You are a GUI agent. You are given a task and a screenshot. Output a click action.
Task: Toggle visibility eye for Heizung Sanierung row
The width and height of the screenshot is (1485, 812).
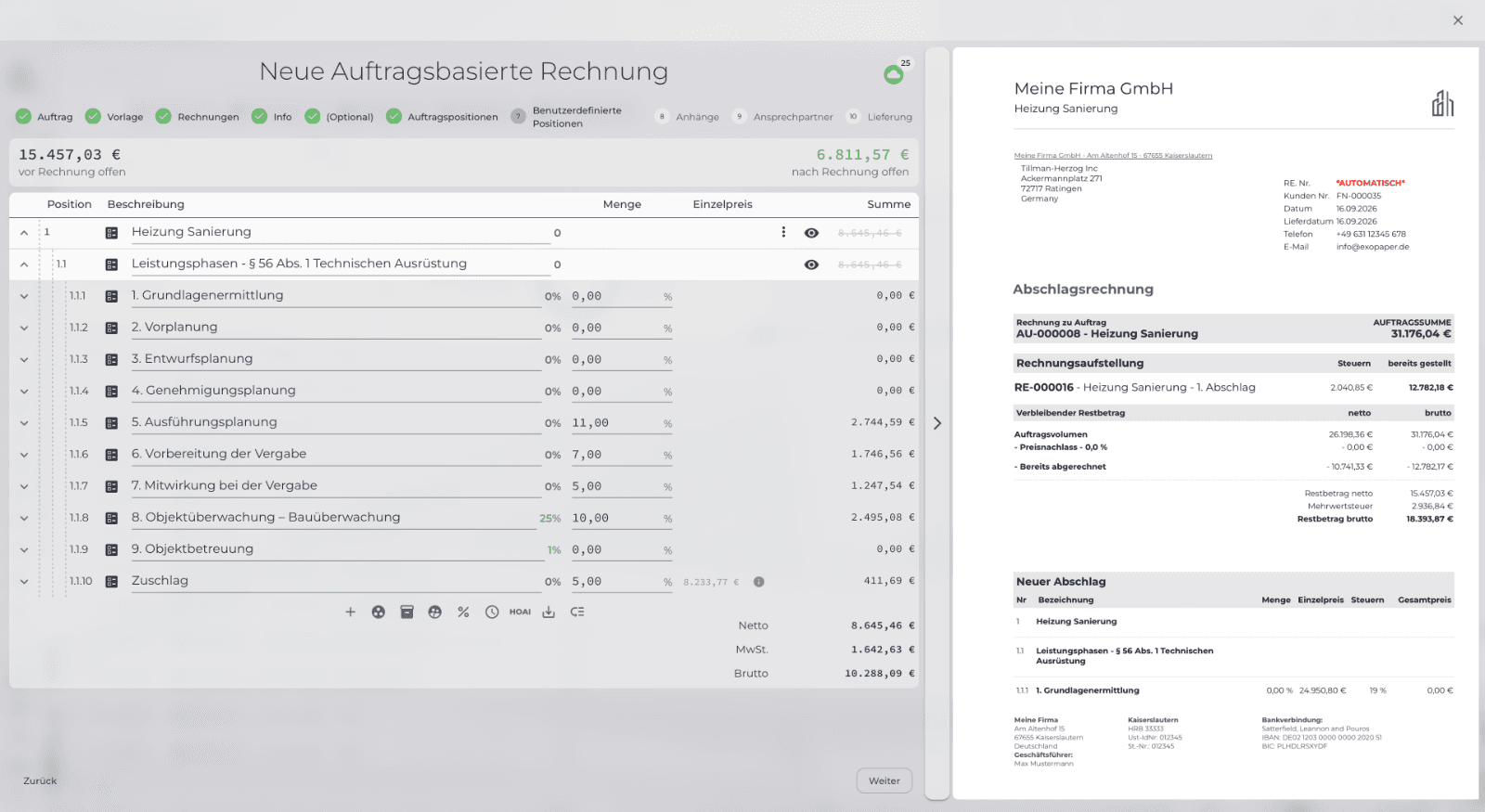tap(811, 233)
